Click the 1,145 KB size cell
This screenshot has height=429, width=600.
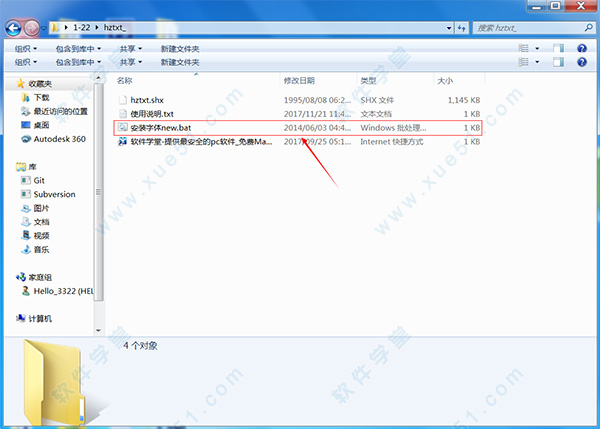[464, 100]
